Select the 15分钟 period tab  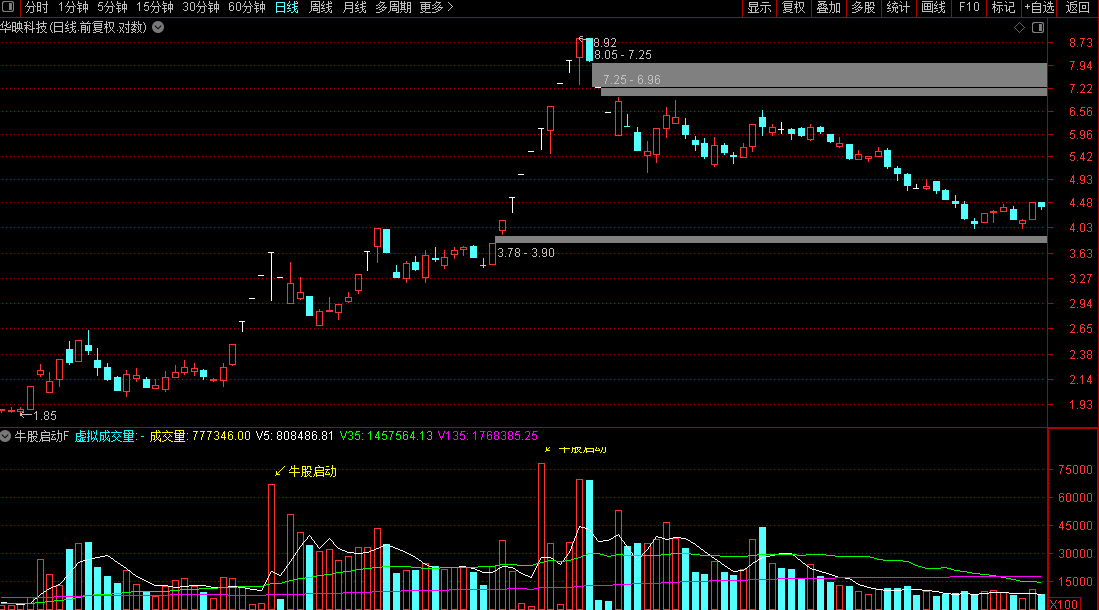pyautogui.click(x=154, y=8)
